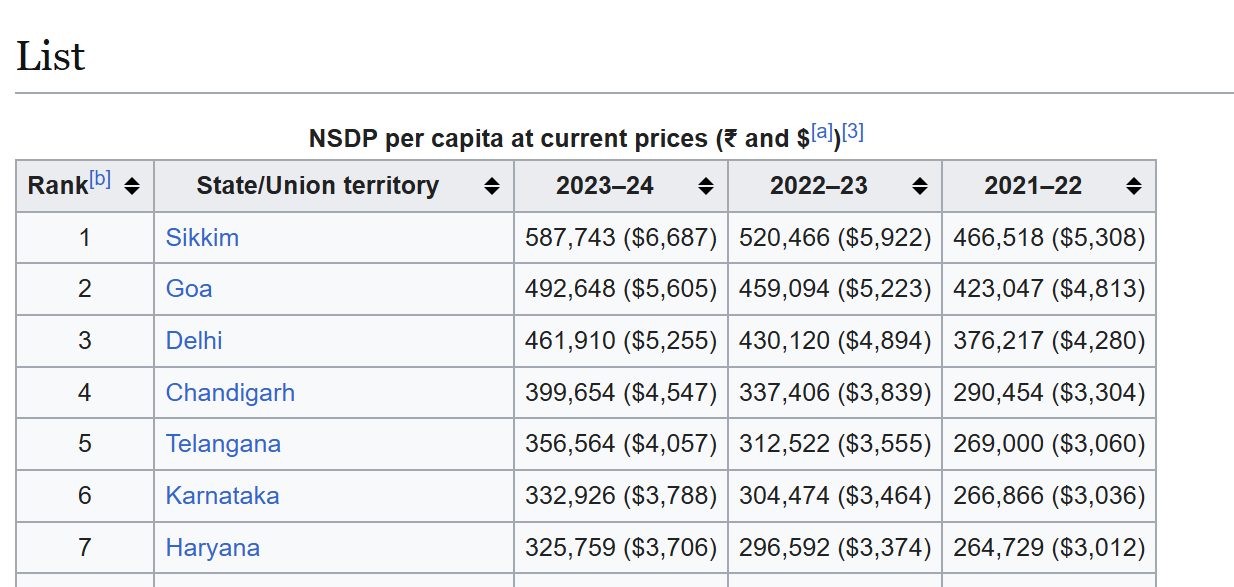The height and width of the screenshot is (587, 1234).
Task: Click State/Union territory sort arrows
Action: click(x=491, y=186)
